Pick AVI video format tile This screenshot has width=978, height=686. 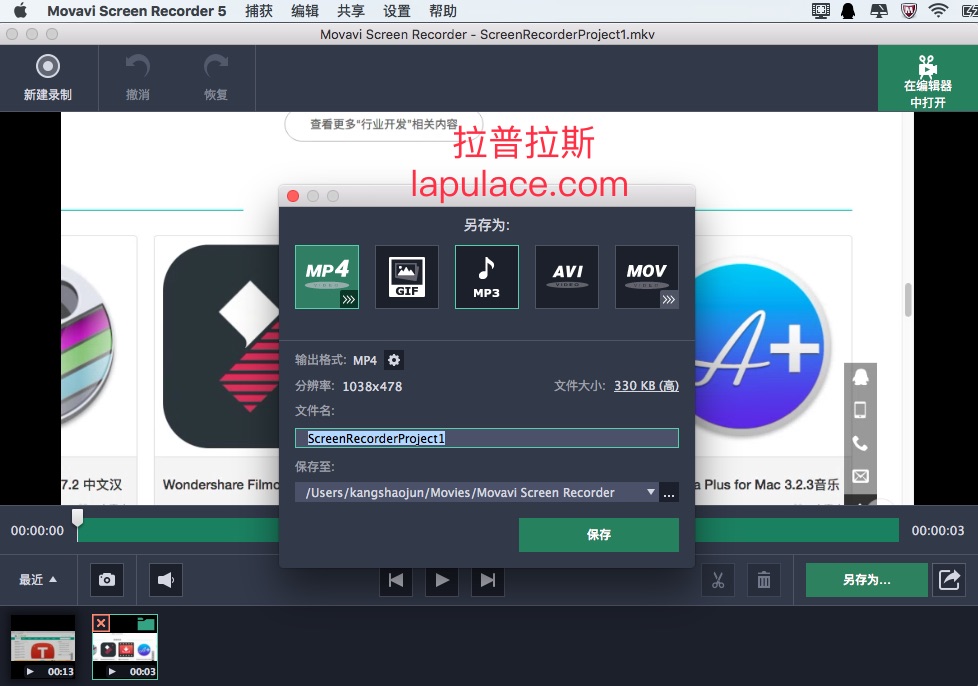pyautogui.click(x=566, y=277)
